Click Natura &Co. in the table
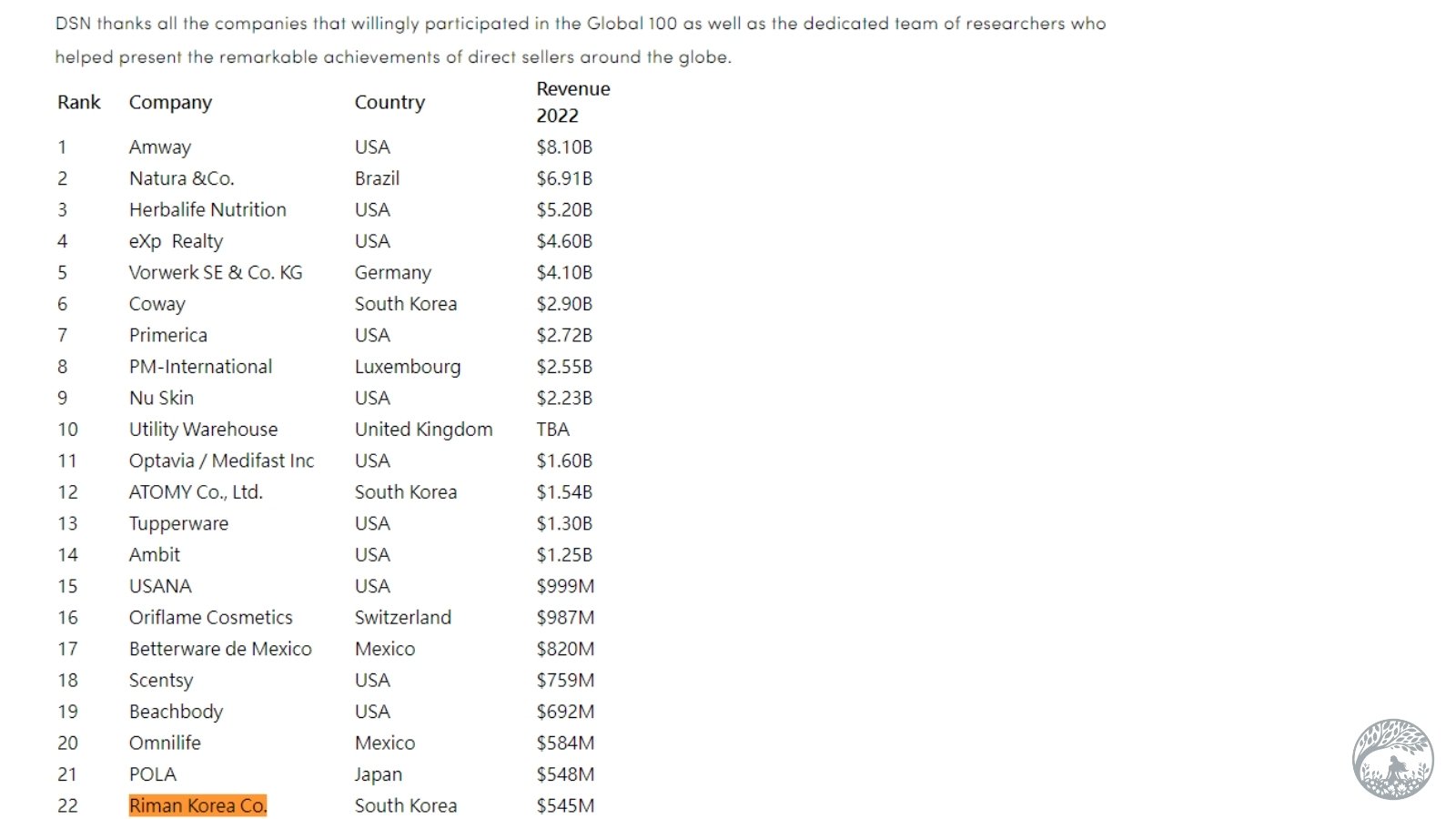 pyautogui.click(x=182, y=178)
